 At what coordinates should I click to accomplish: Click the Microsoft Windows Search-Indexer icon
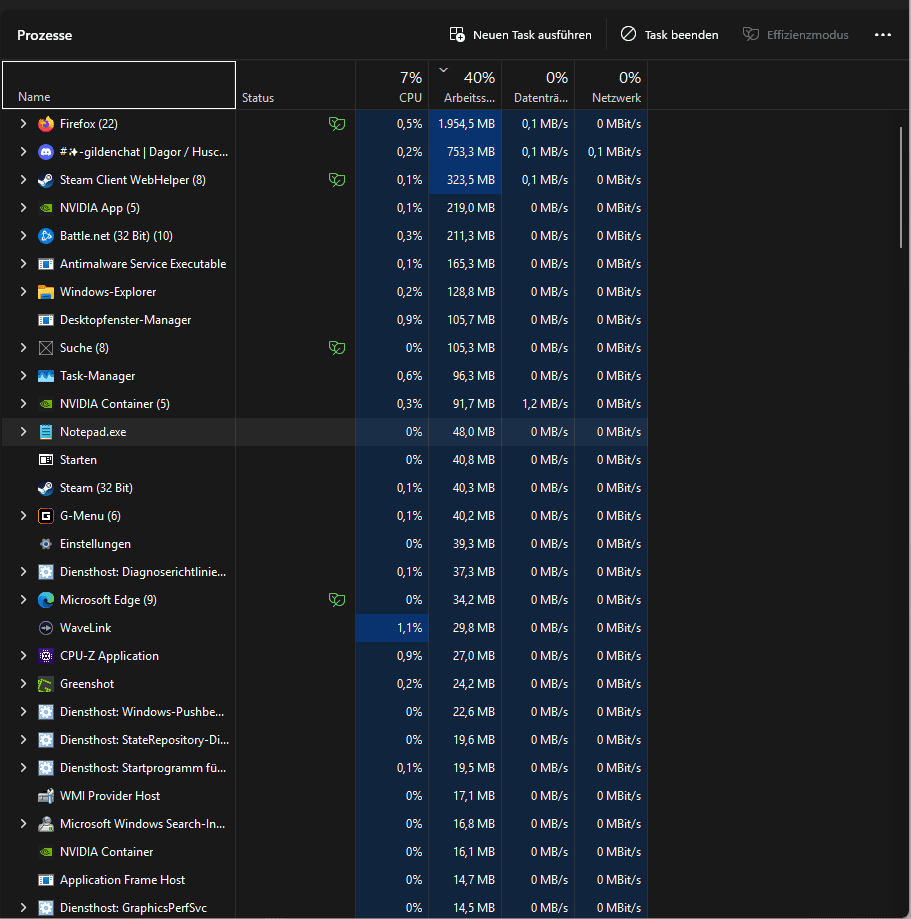pyautogui.click(x=46, y=824)
